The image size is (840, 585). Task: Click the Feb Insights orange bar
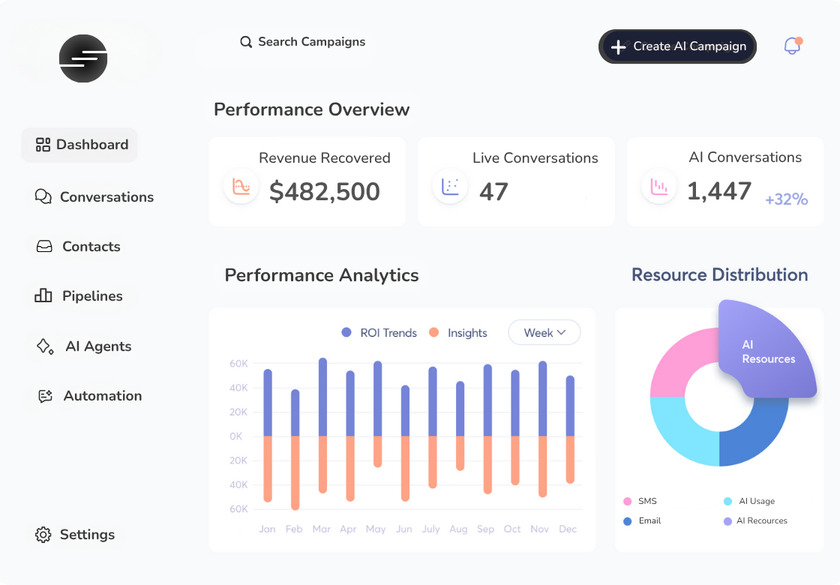pyautogui.click(x=295, y=473)
